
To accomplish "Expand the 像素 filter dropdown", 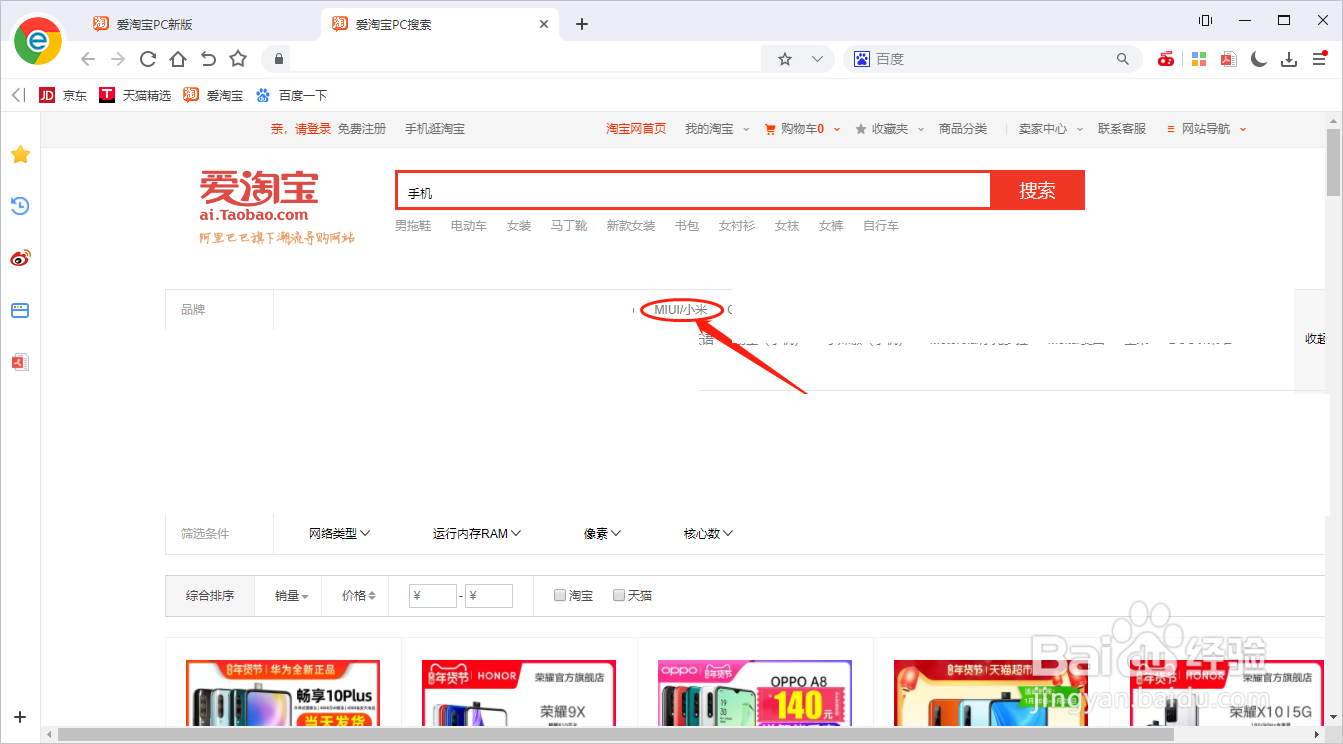I will 603,534.
